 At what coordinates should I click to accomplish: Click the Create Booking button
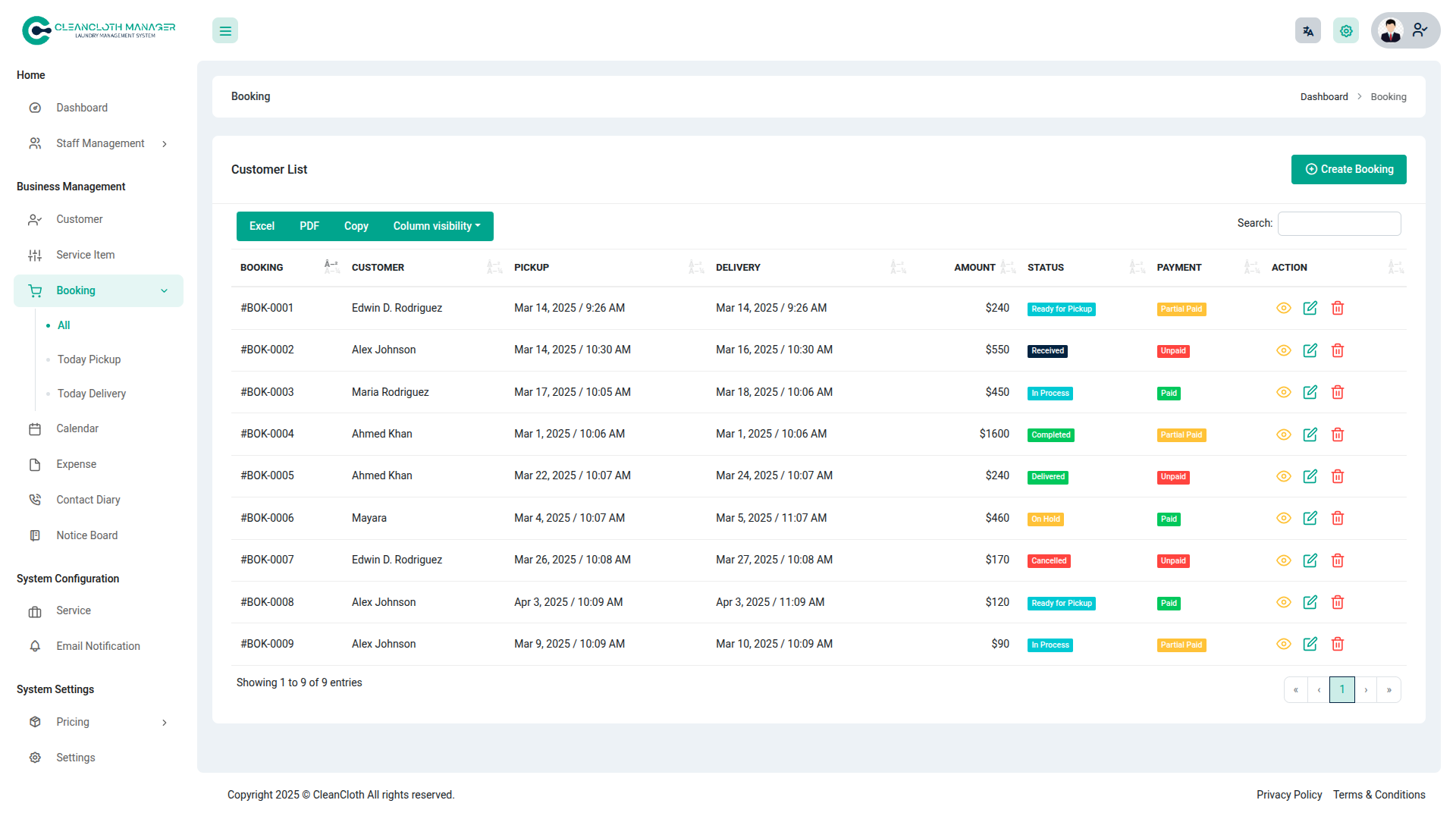coord(1348,169)
